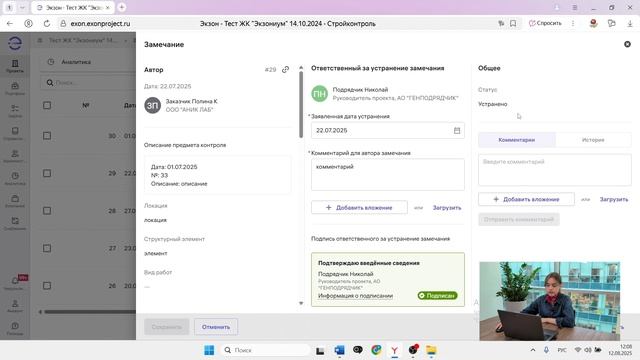Click ПН avatar of Подрядчик Николай

(319, 93)
